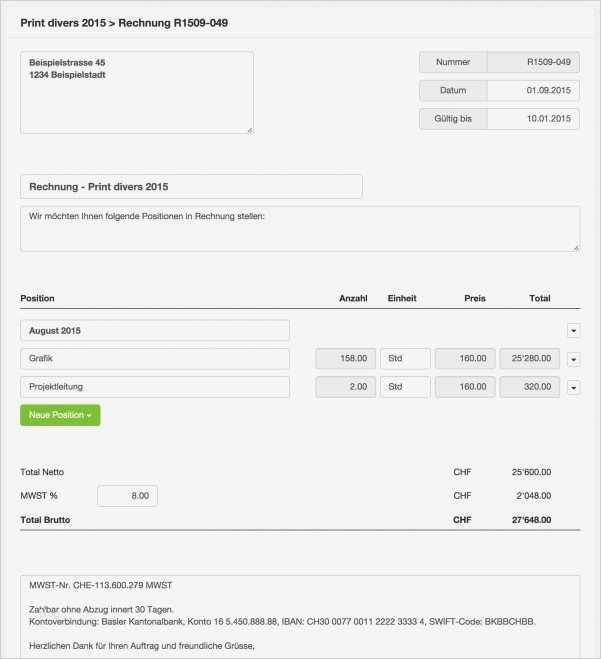Click the address text area
Image resolution: width=601 pixels, height=659 pixels.
tap(136, 93)
